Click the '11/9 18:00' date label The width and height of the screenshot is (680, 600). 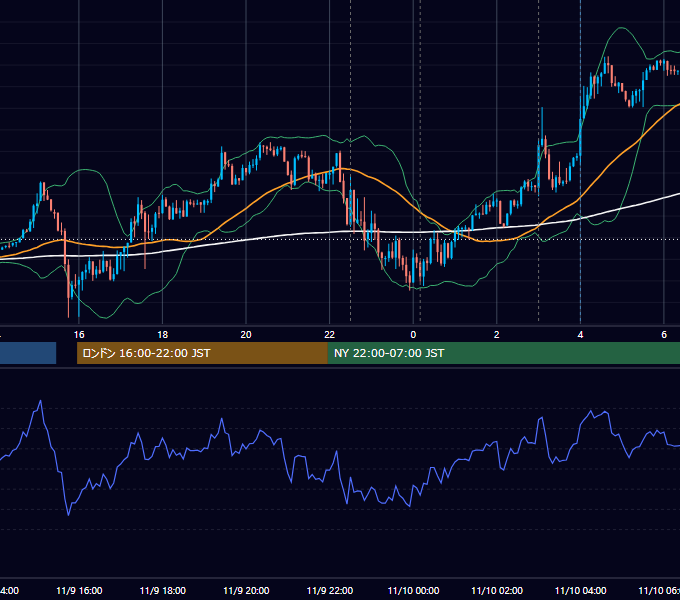click(163, 590)
